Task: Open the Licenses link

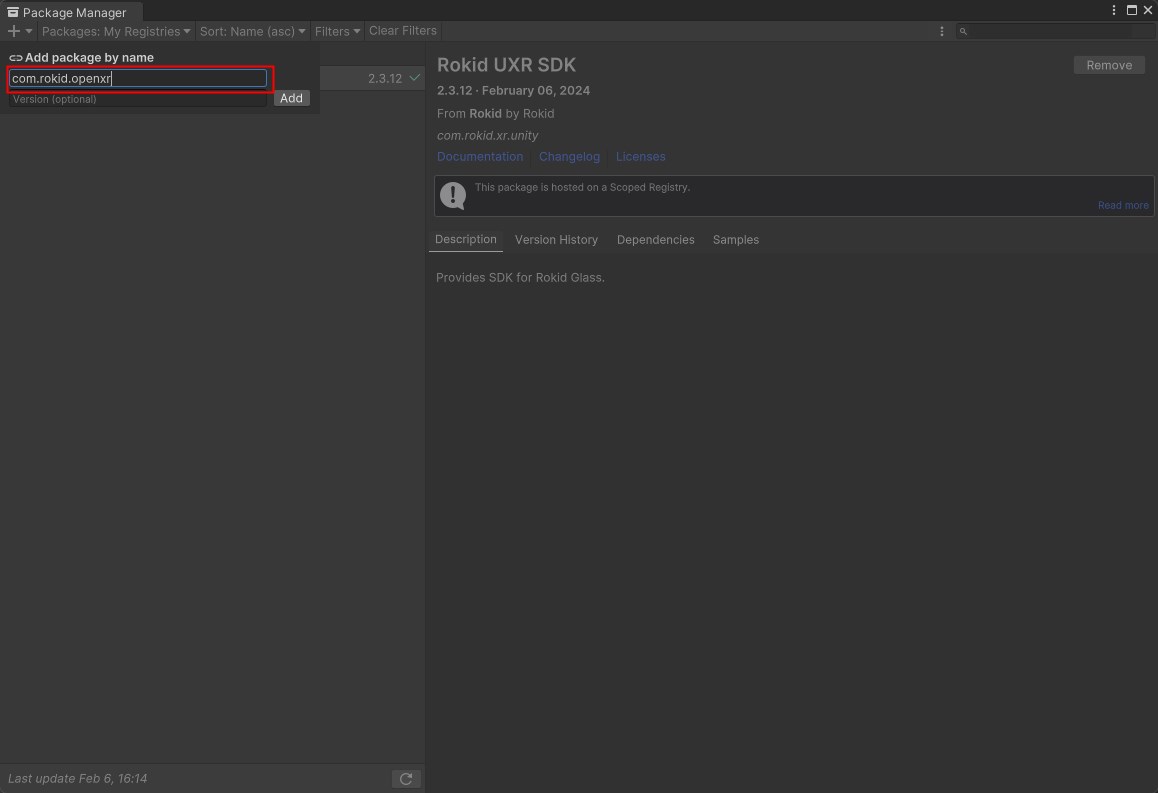Action: click(x=640, y=157)
